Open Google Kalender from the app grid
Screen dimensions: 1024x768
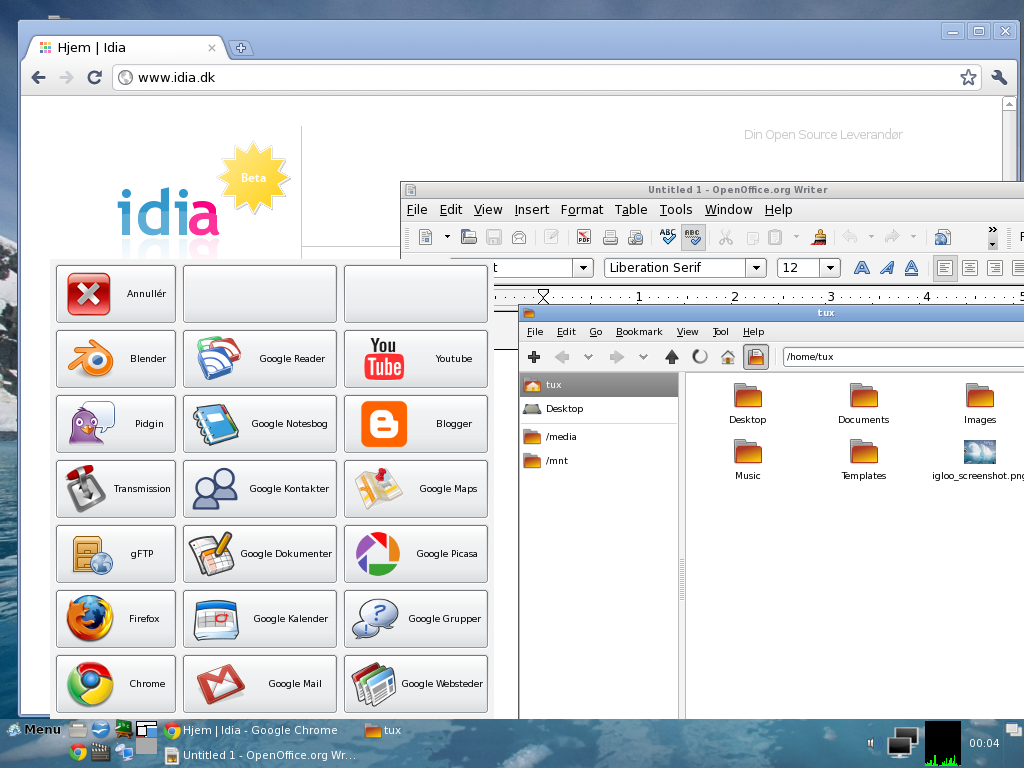point(260,618)
